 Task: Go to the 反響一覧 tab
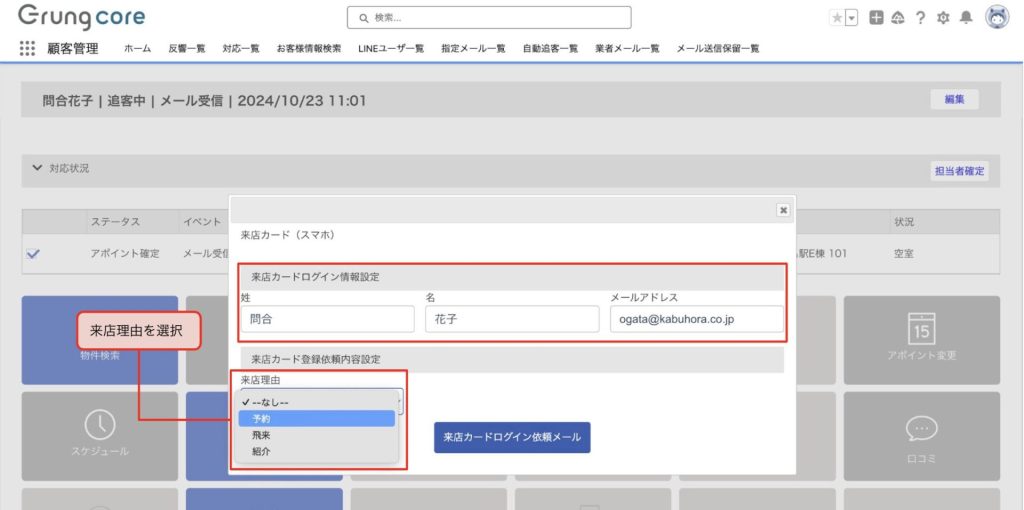pos(186,48)
